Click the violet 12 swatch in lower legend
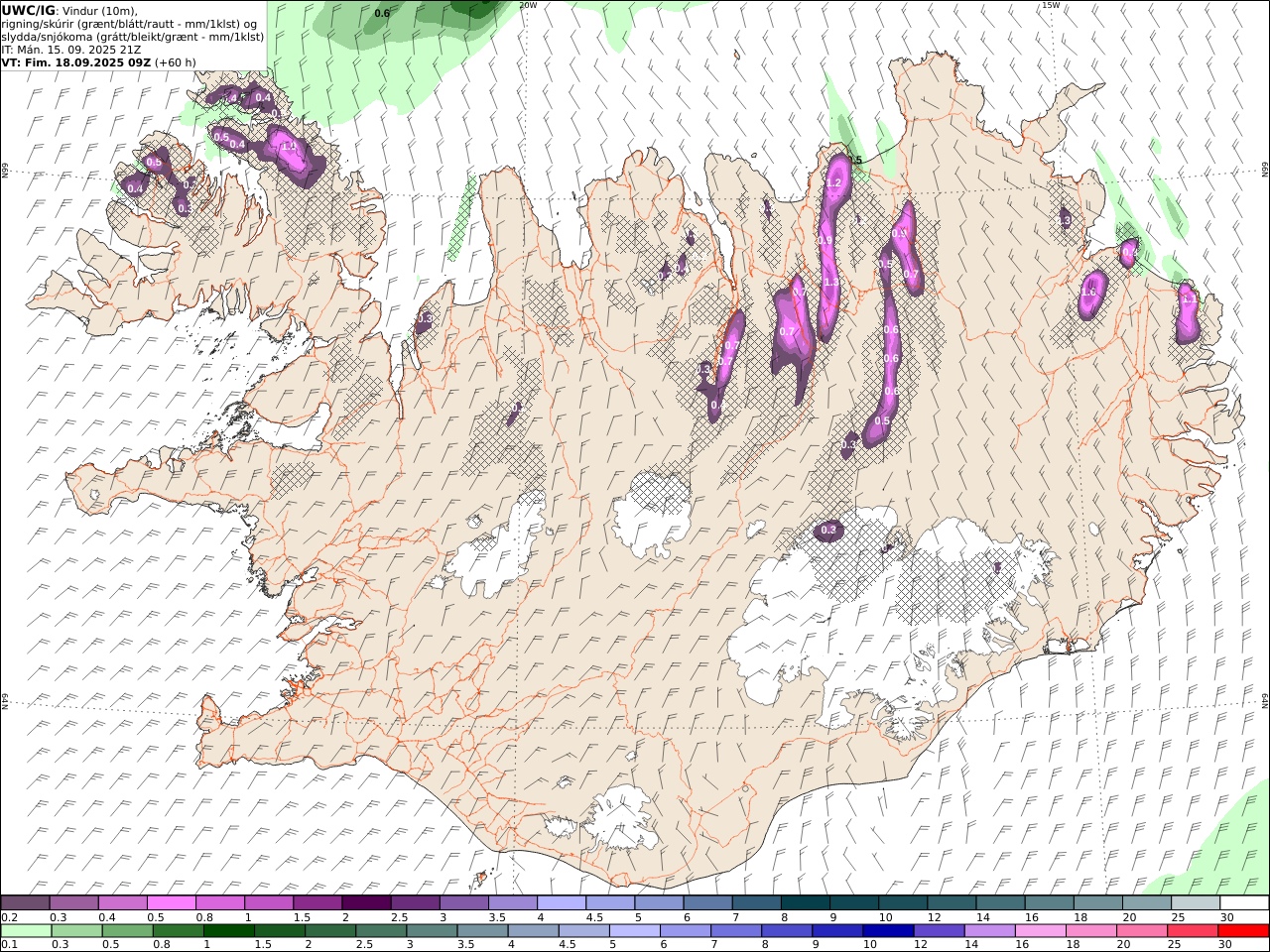This screenshot has height=952, width=1270. (x=938, y=930)
